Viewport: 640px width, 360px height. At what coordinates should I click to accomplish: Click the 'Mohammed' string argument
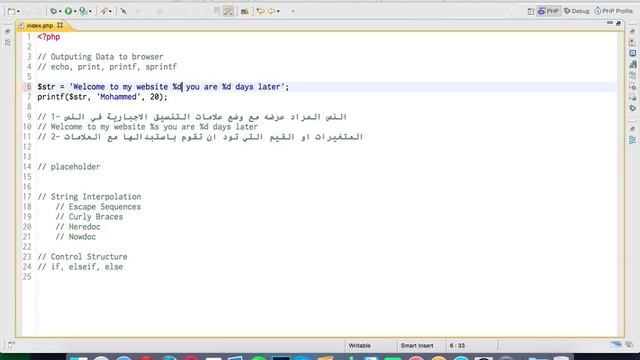click(x=119, y=97)
